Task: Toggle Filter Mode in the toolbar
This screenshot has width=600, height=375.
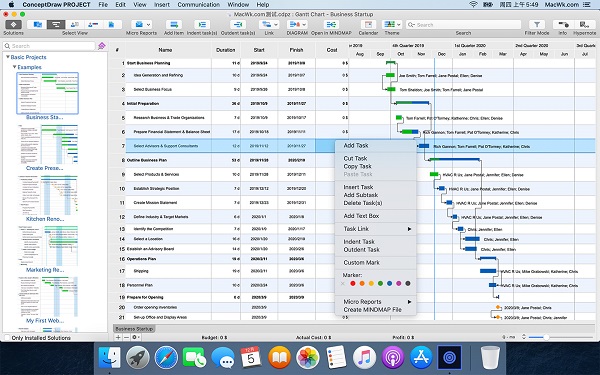Action: [537, 24]
